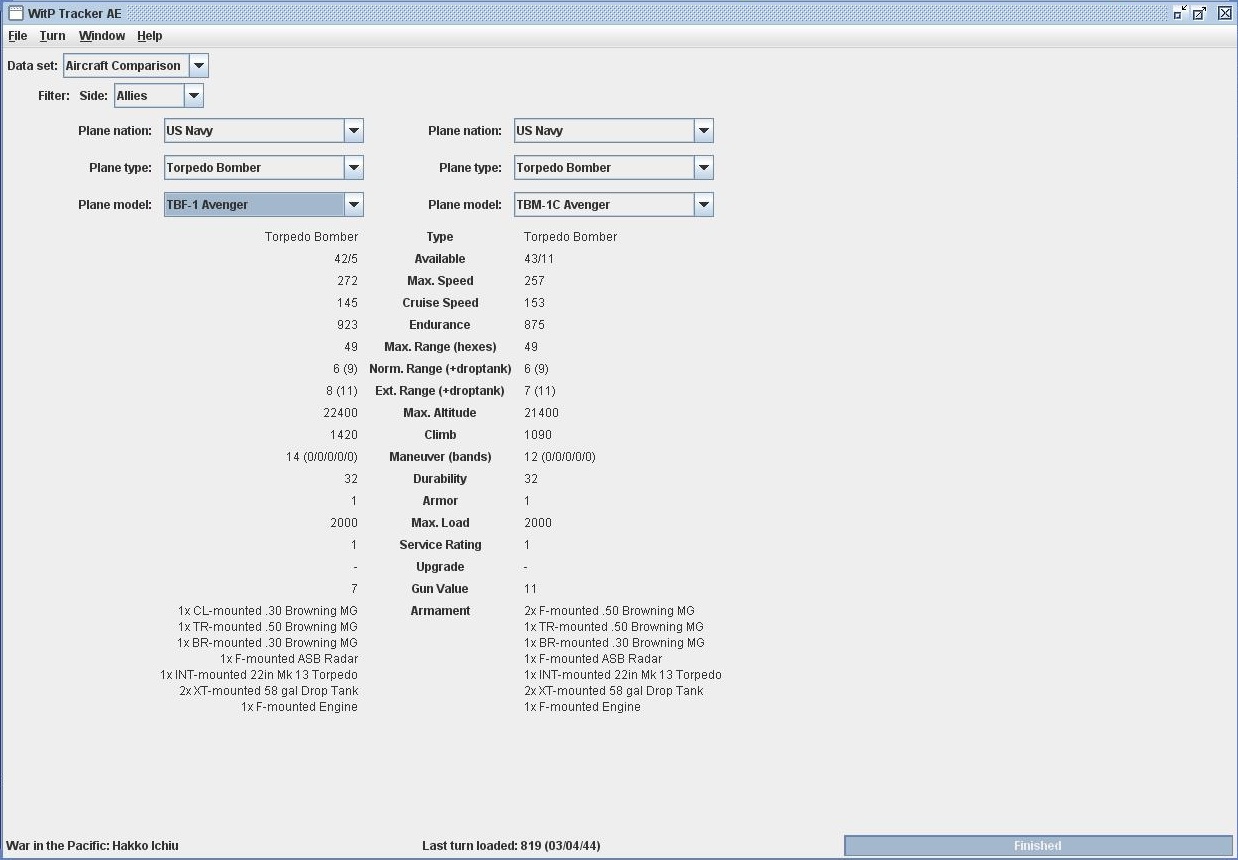The image size is (1238, 860).
Task: Open the right Plane nation dropdown arrow
Action: click(x=703, y=131)
